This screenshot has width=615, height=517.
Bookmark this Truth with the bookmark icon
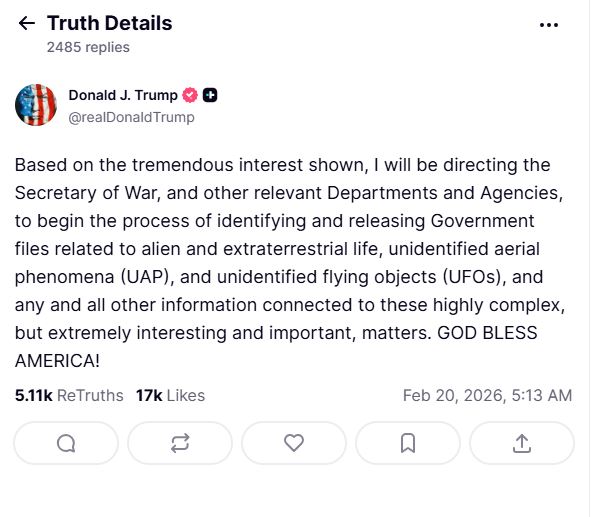[408, 443]
